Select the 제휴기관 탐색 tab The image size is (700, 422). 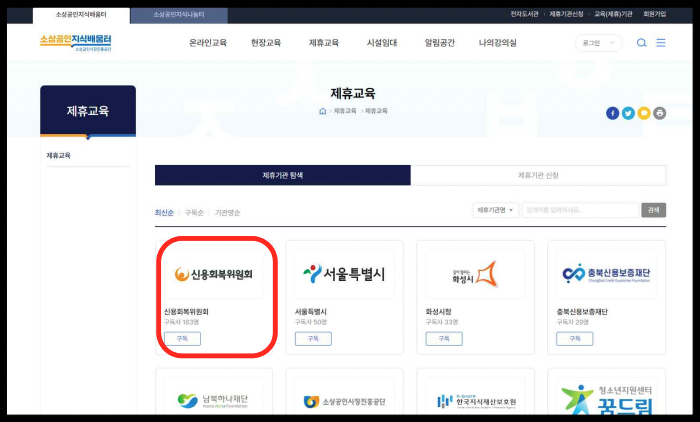point(282,175)
